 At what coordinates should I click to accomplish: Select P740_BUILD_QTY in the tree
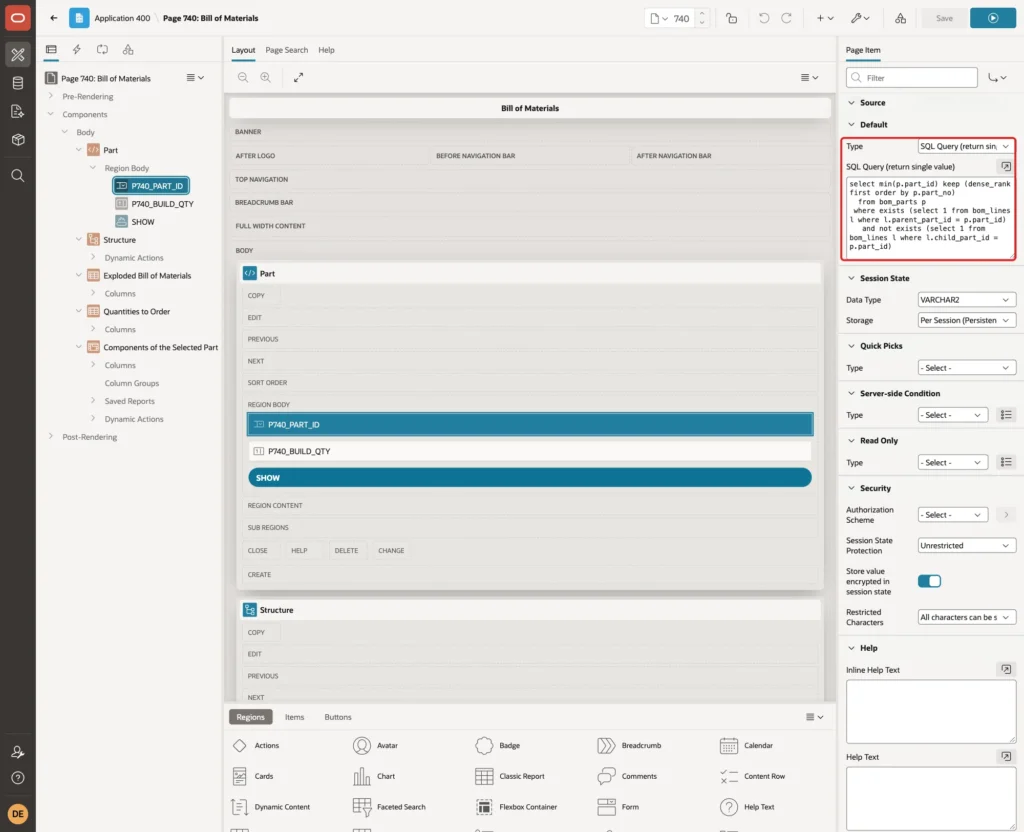coord(162,204)
